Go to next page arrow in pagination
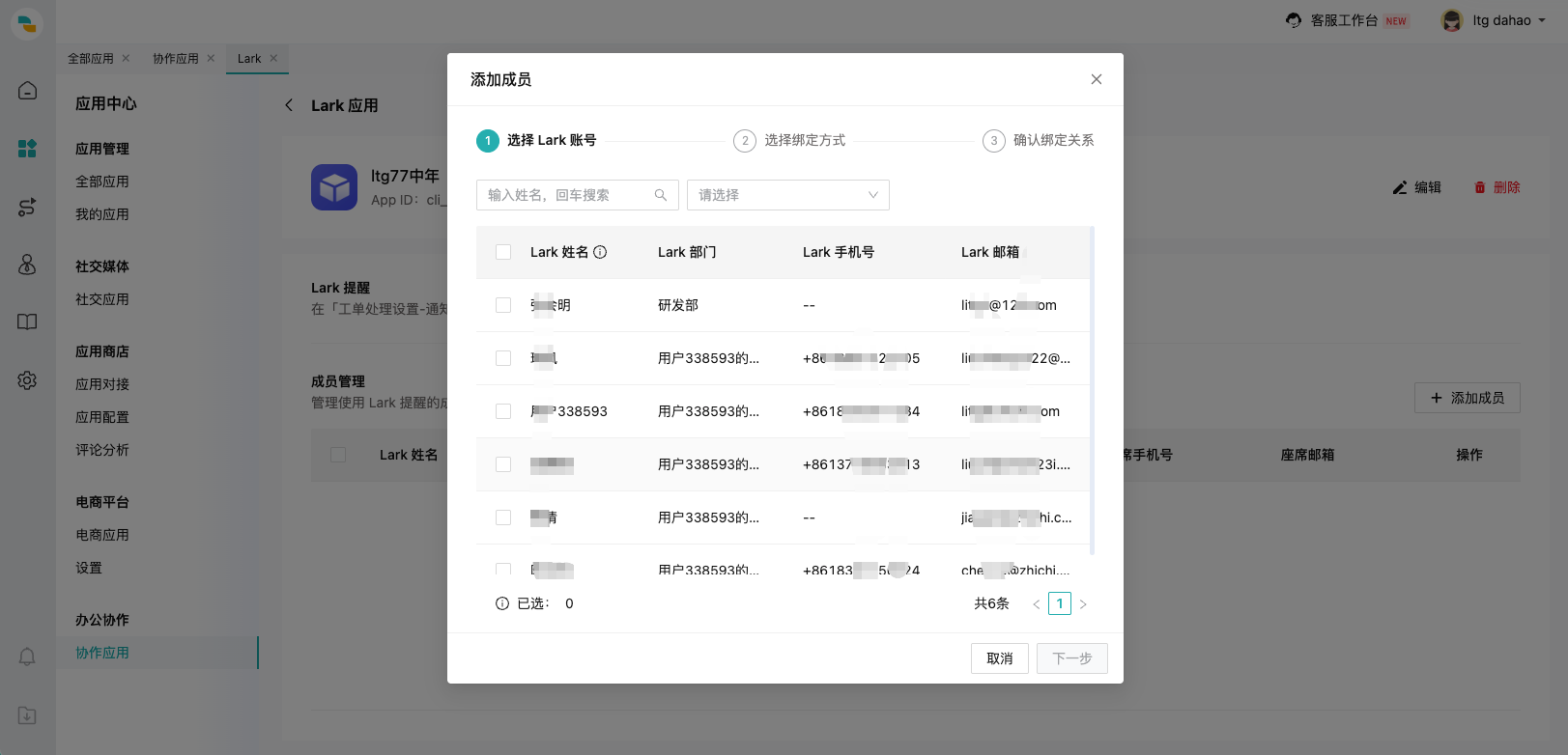This screenshot has height=755, width=1568. [x=1083, y=604]
